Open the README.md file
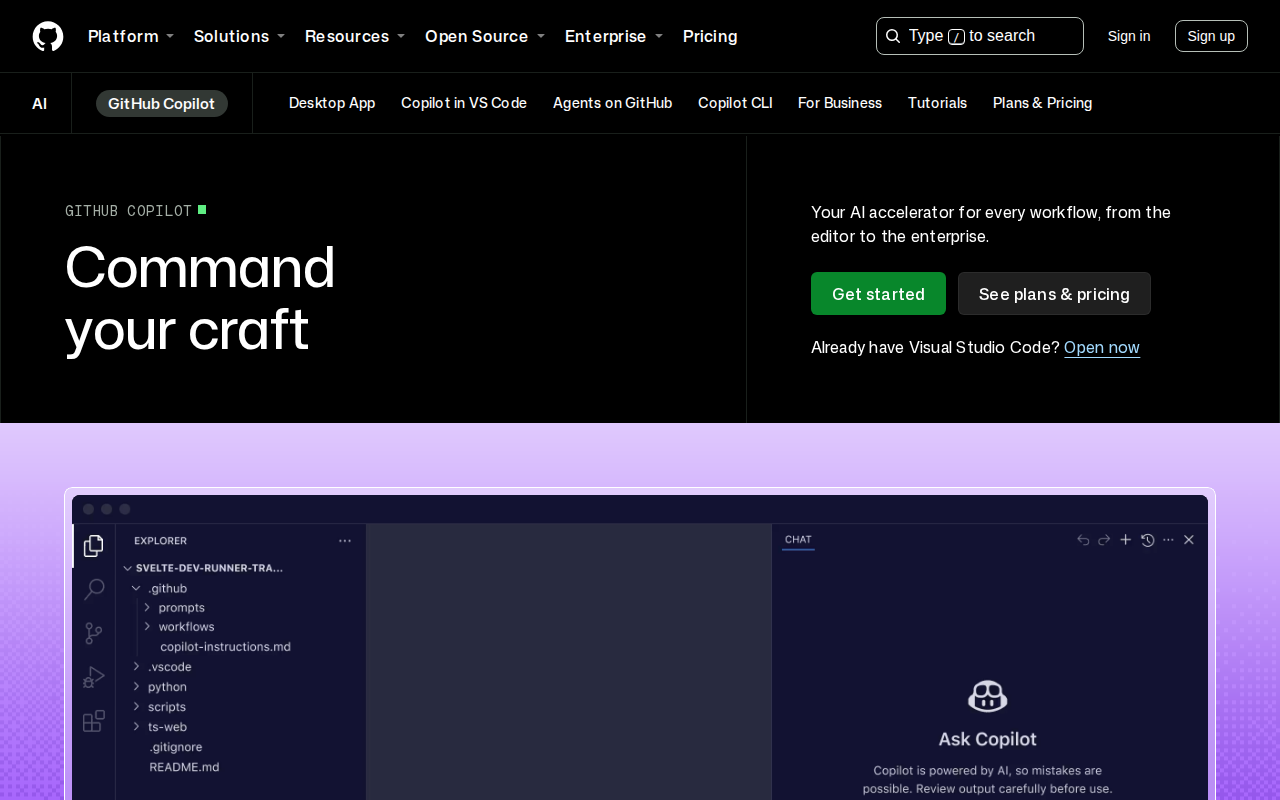This screenshot has width=1280, height=800. coord(184,767)
